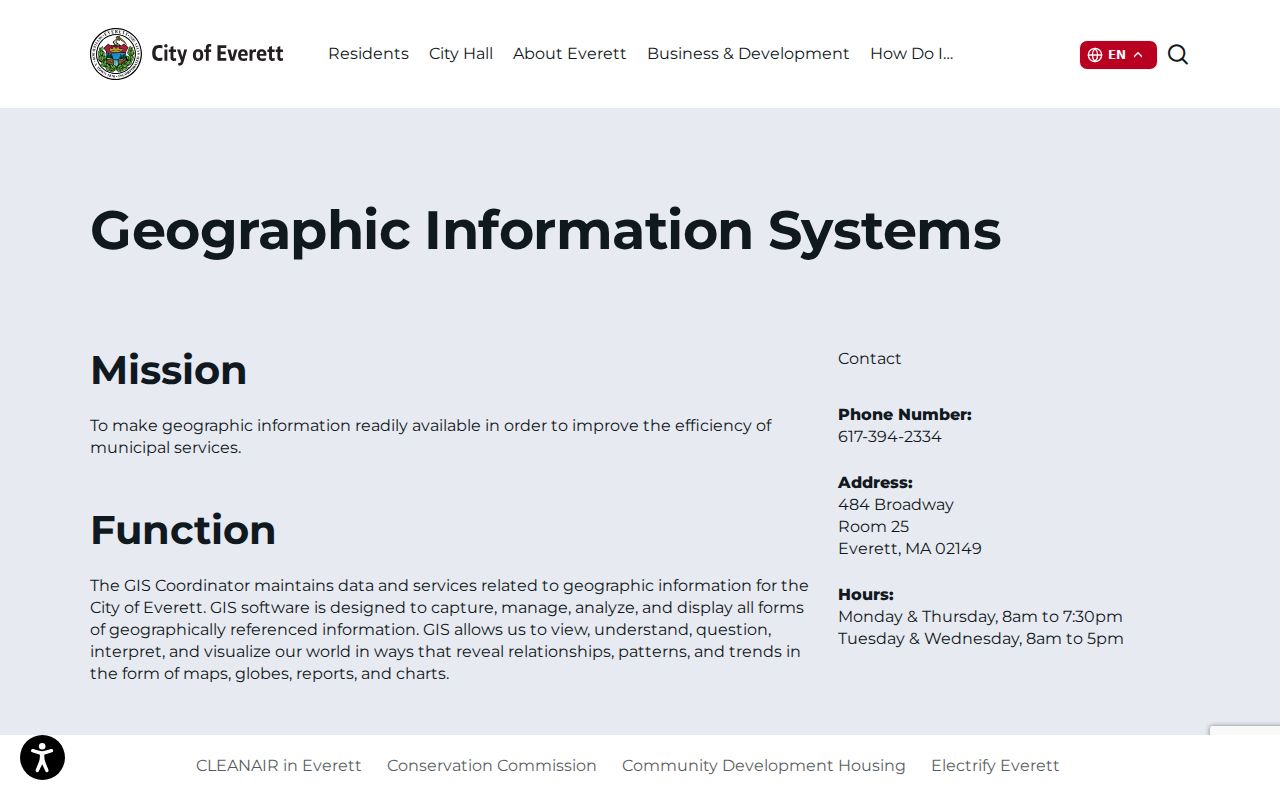This screenshot has width=1280, height=800.
Task: Click the address line 484 Broadway
Action: click(896, 505)
